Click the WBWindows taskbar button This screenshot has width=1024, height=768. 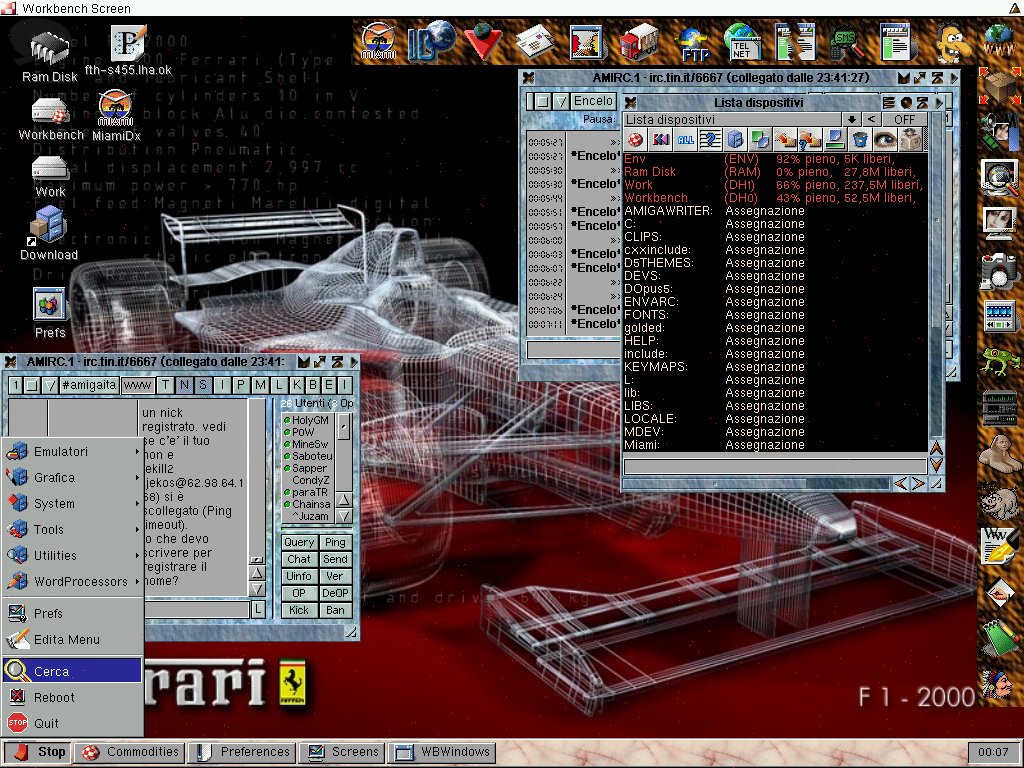tap(441, 752)
